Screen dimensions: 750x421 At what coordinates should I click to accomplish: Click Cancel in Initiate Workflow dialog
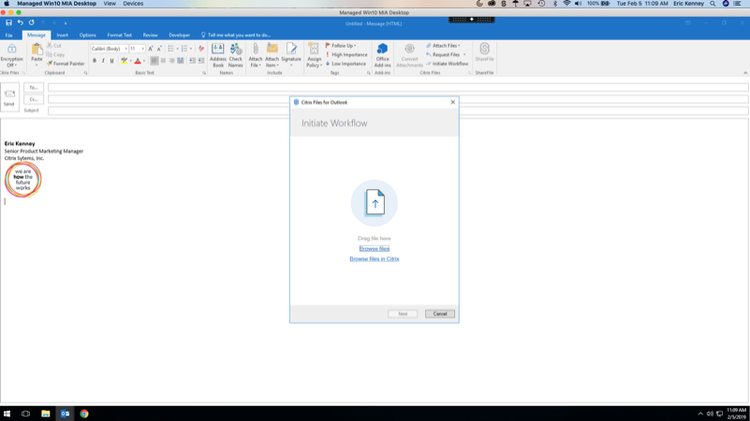tap(440, 313)
